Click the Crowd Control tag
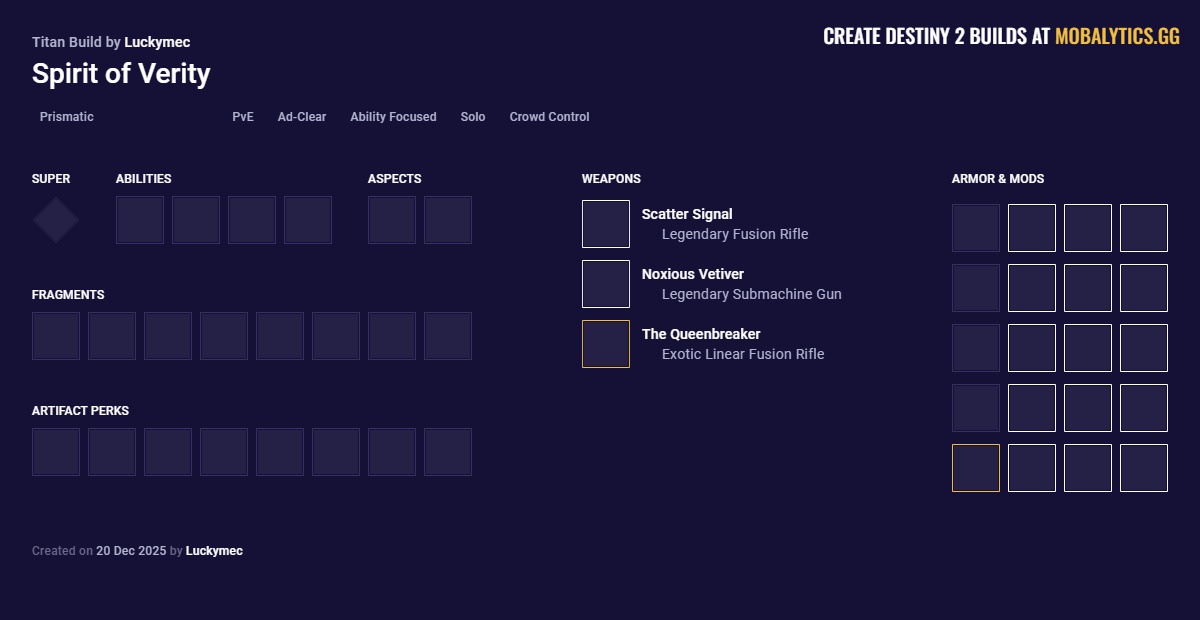This screenshot has height=620, width=1200. click(x=549, y=117)
